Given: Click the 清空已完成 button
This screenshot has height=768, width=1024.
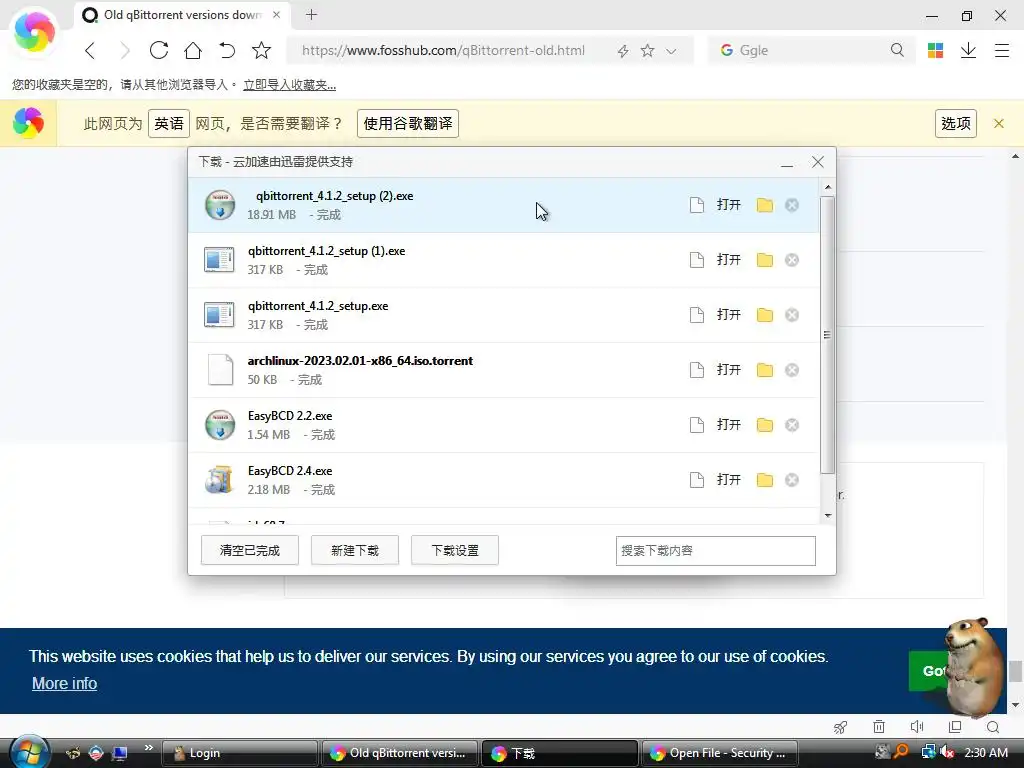Looking at the screenshot, I should (249, 551).
